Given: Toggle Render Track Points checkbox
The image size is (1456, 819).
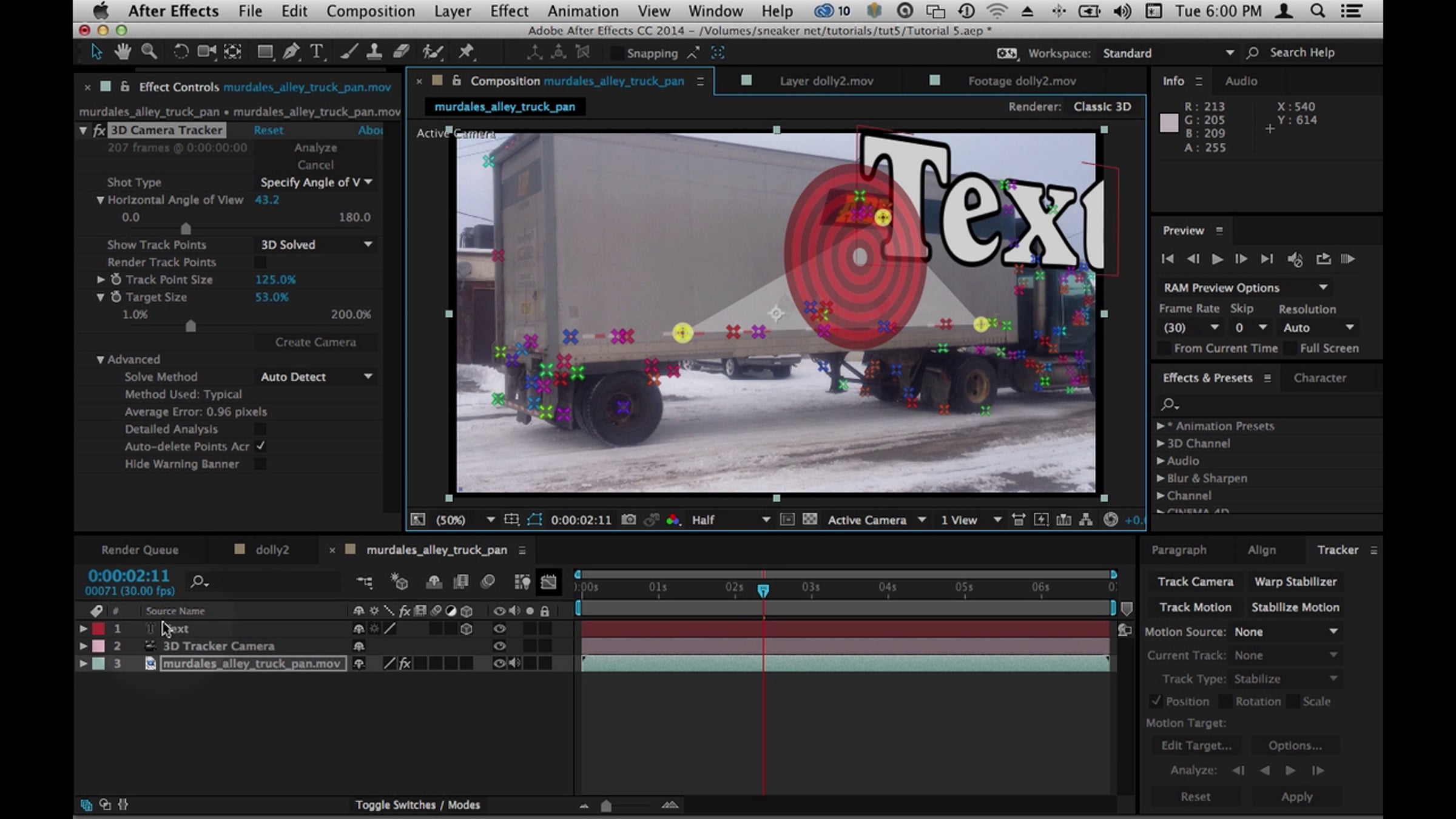Looking at the screenshot, I should (x=260, y=262).
